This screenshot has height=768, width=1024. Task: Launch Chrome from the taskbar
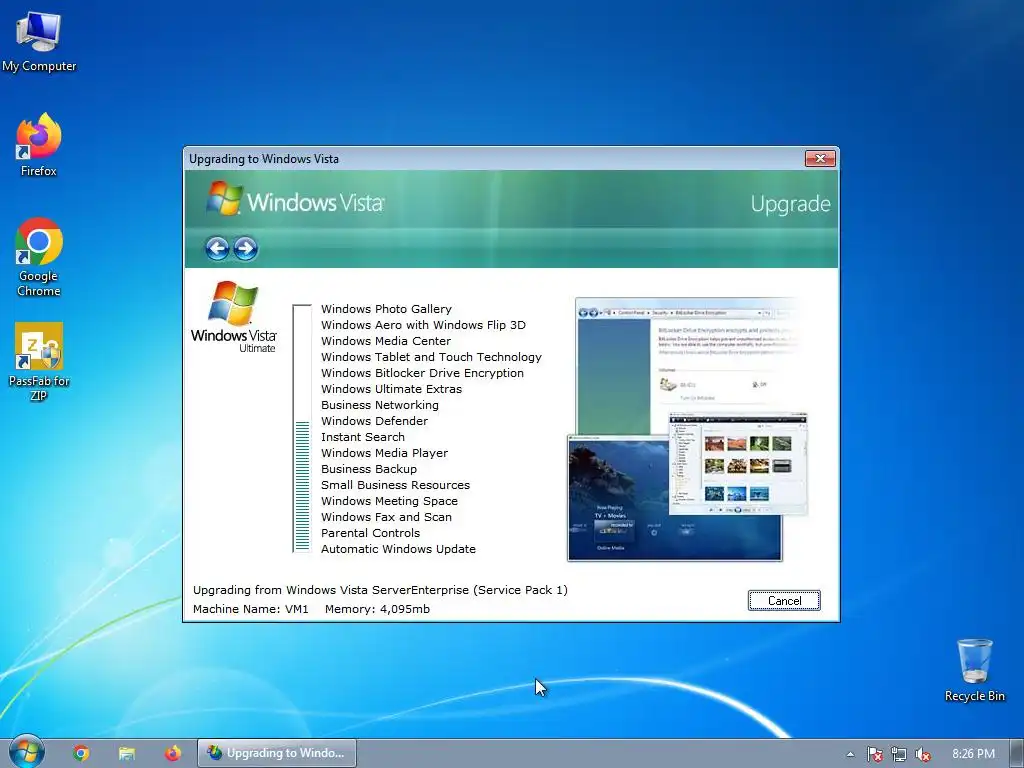click(x=81, y=753)
